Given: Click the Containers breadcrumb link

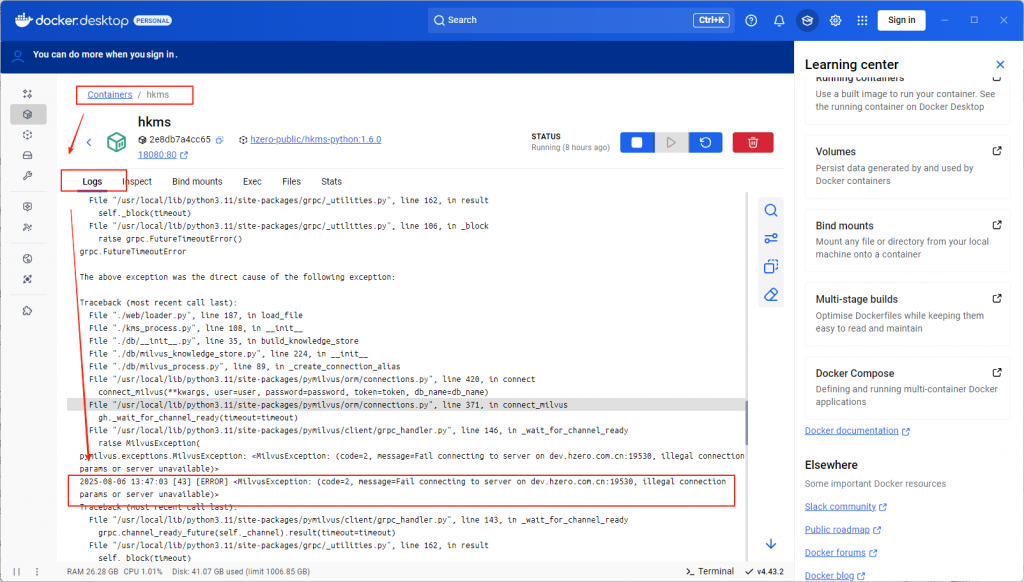Looking at the screenshot, I should point(110,95).
